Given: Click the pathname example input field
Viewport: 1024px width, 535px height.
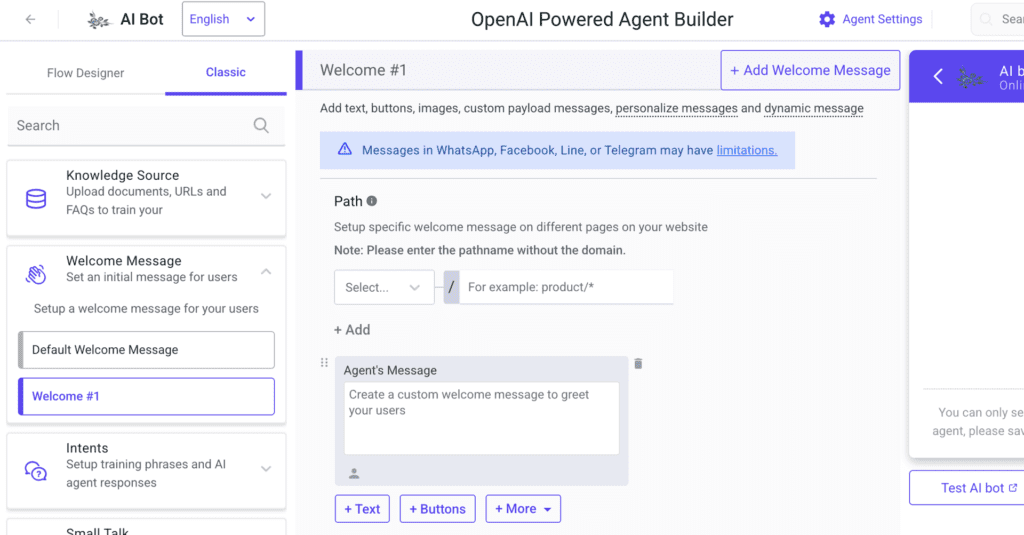Looking at the screenshot, I should tap(566, 287).
